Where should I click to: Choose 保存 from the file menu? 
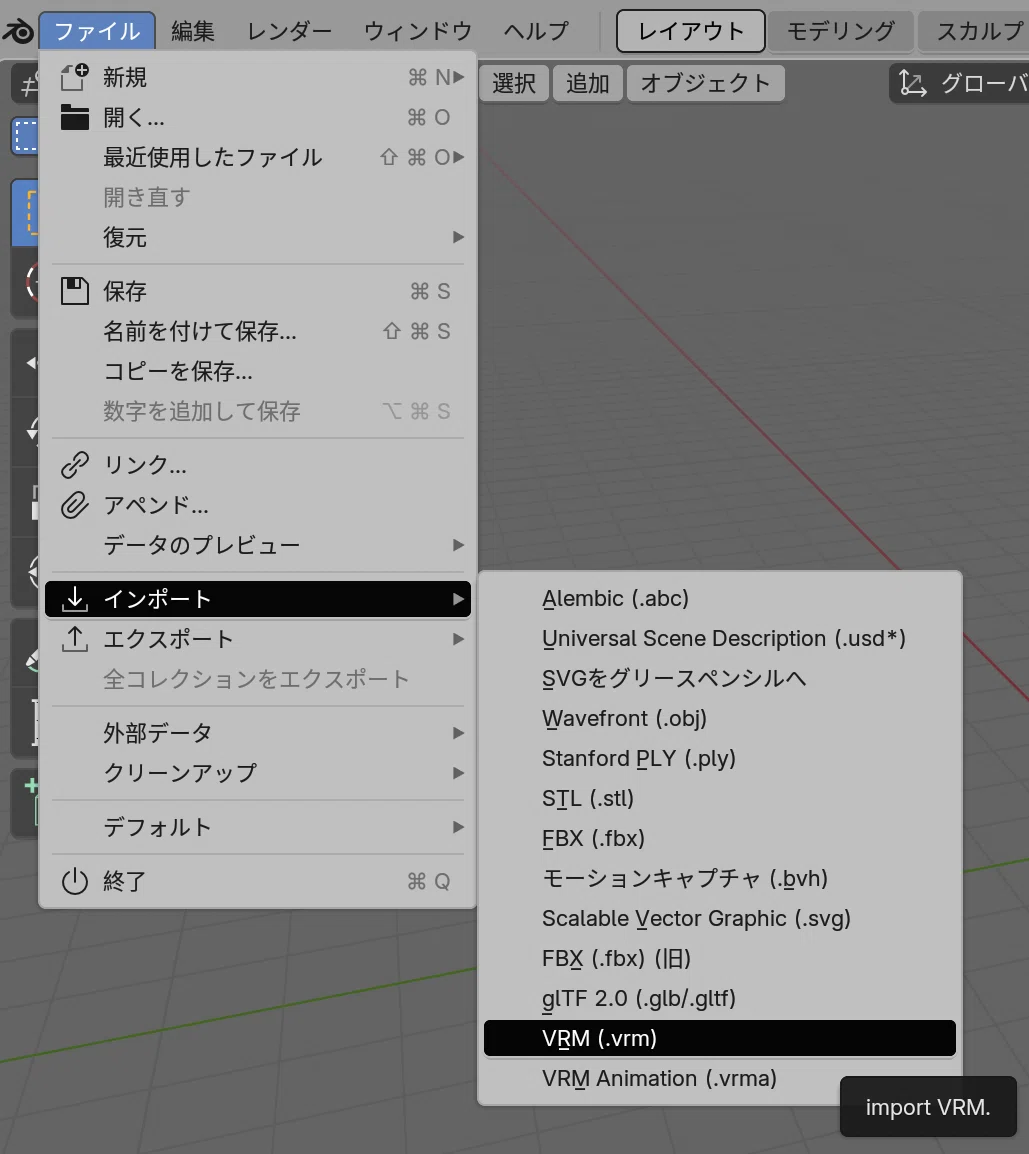tap(258, 291)
